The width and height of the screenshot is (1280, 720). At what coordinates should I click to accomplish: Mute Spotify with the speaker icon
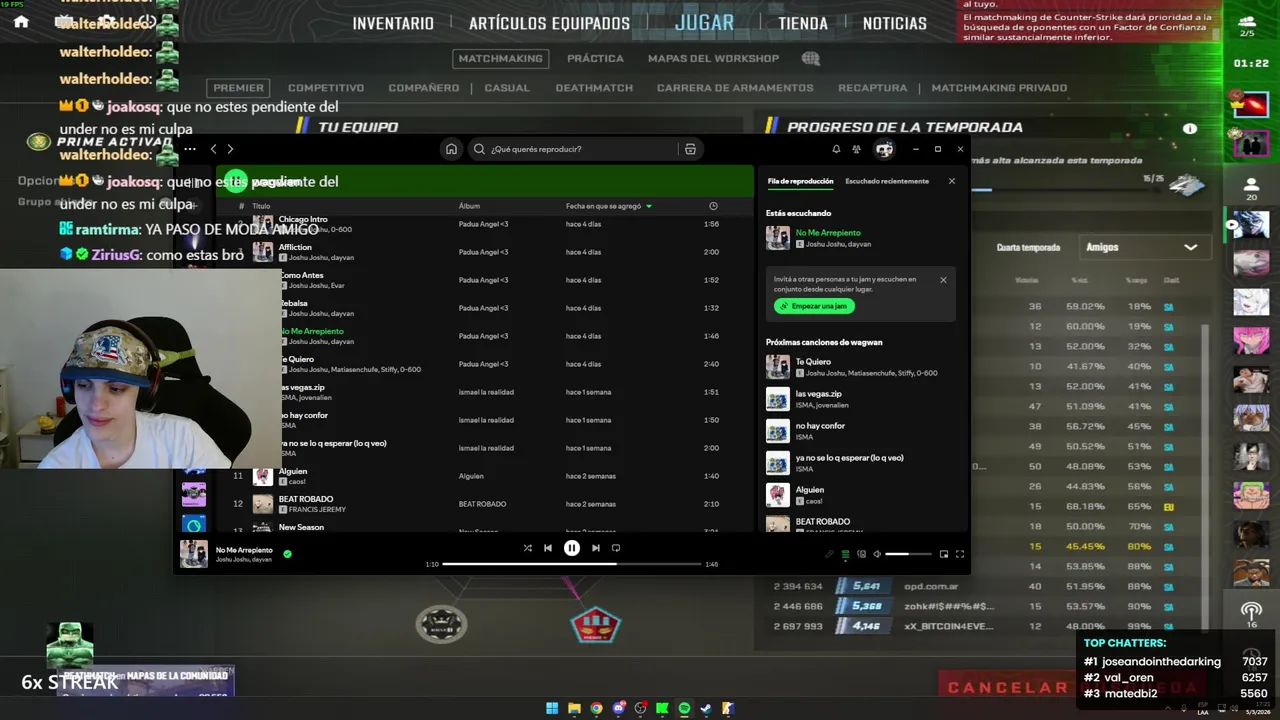click(877, 554)
